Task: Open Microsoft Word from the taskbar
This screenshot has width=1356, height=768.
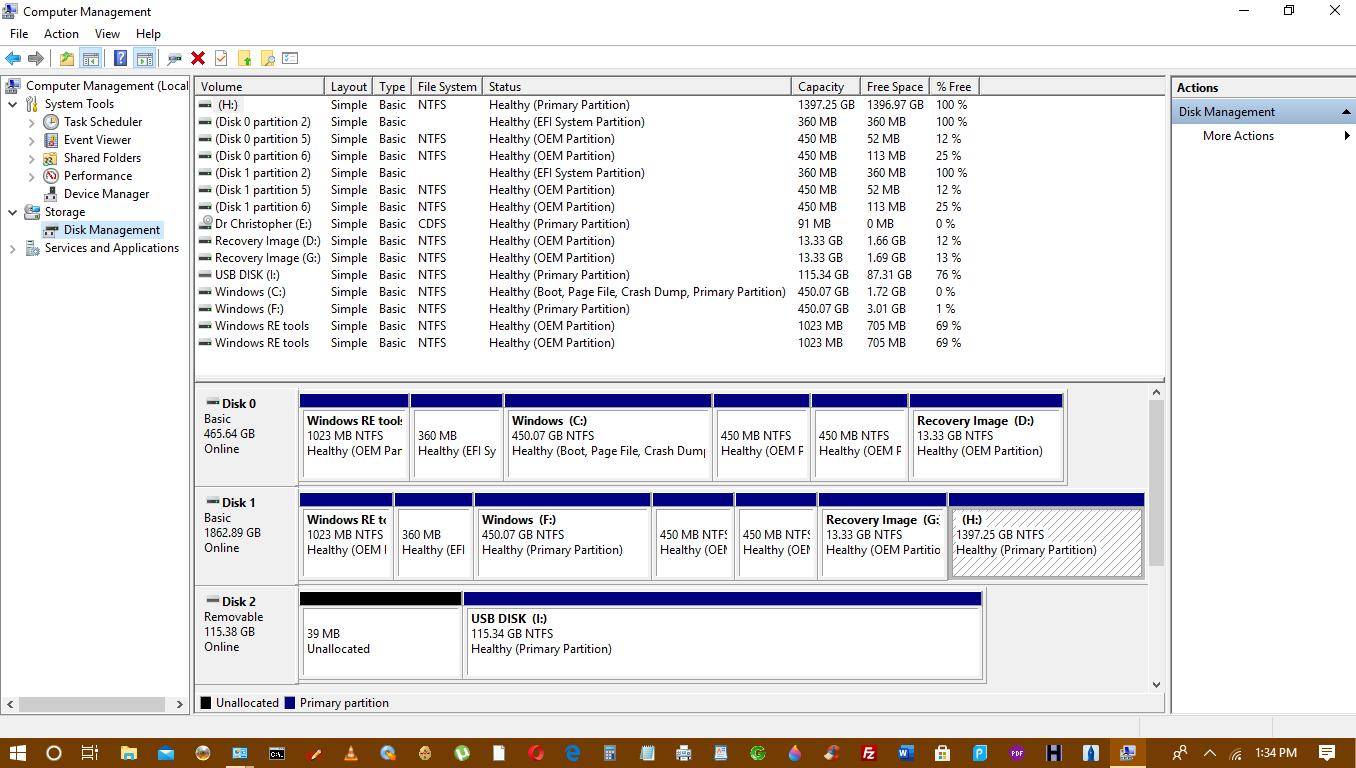Action: [x=906, y=753]
